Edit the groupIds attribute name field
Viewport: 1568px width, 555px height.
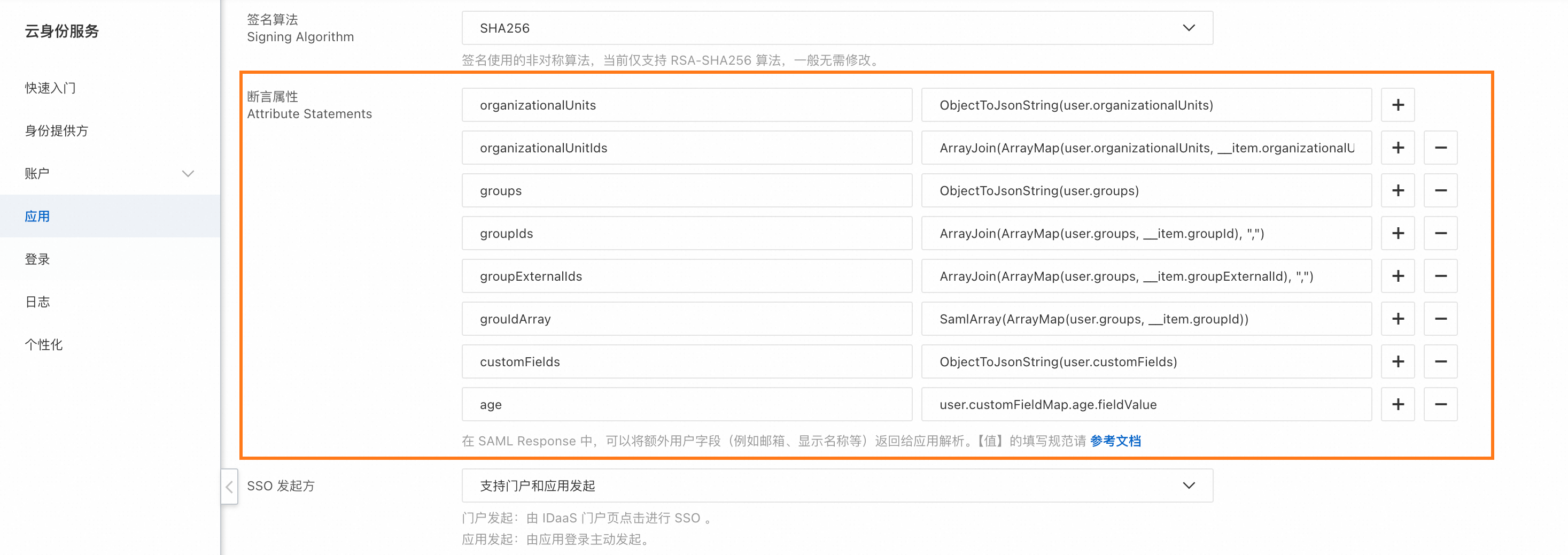coord(687,233)
